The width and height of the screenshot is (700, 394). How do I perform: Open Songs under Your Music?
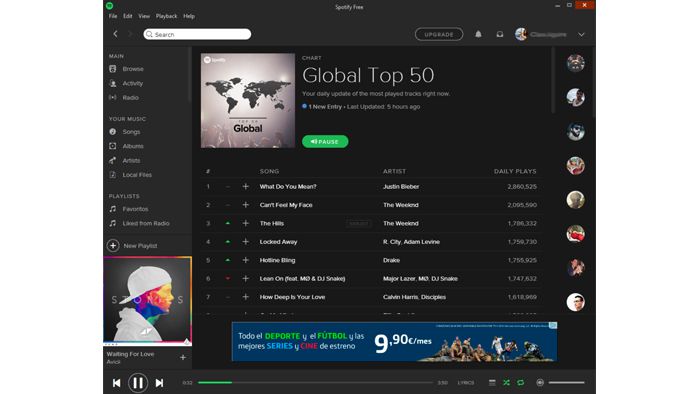pos(131,132)
